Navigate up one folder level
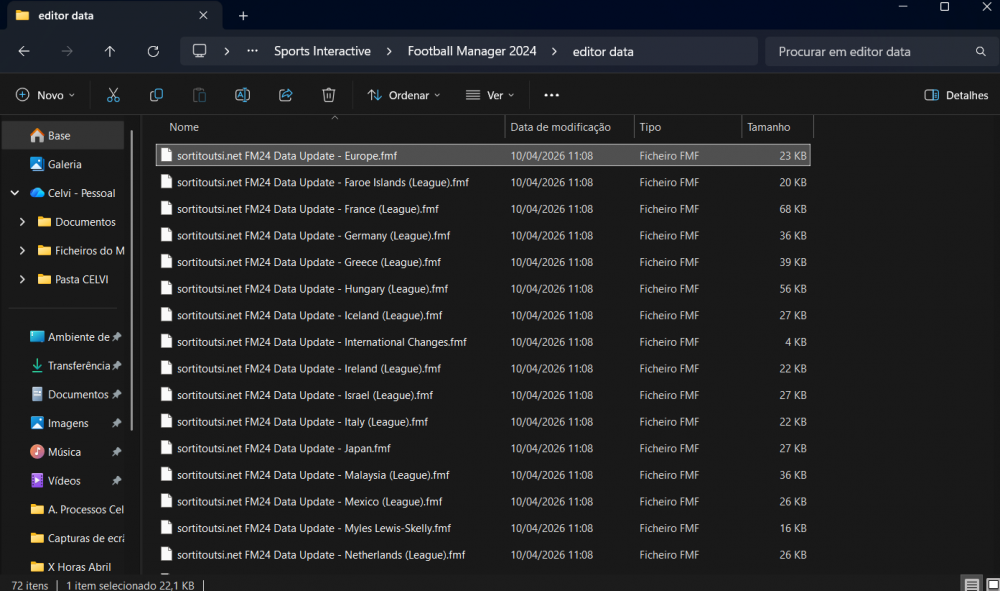This screenshot has height=591, width=1000. pyautogui.click(x=110, y=51)
